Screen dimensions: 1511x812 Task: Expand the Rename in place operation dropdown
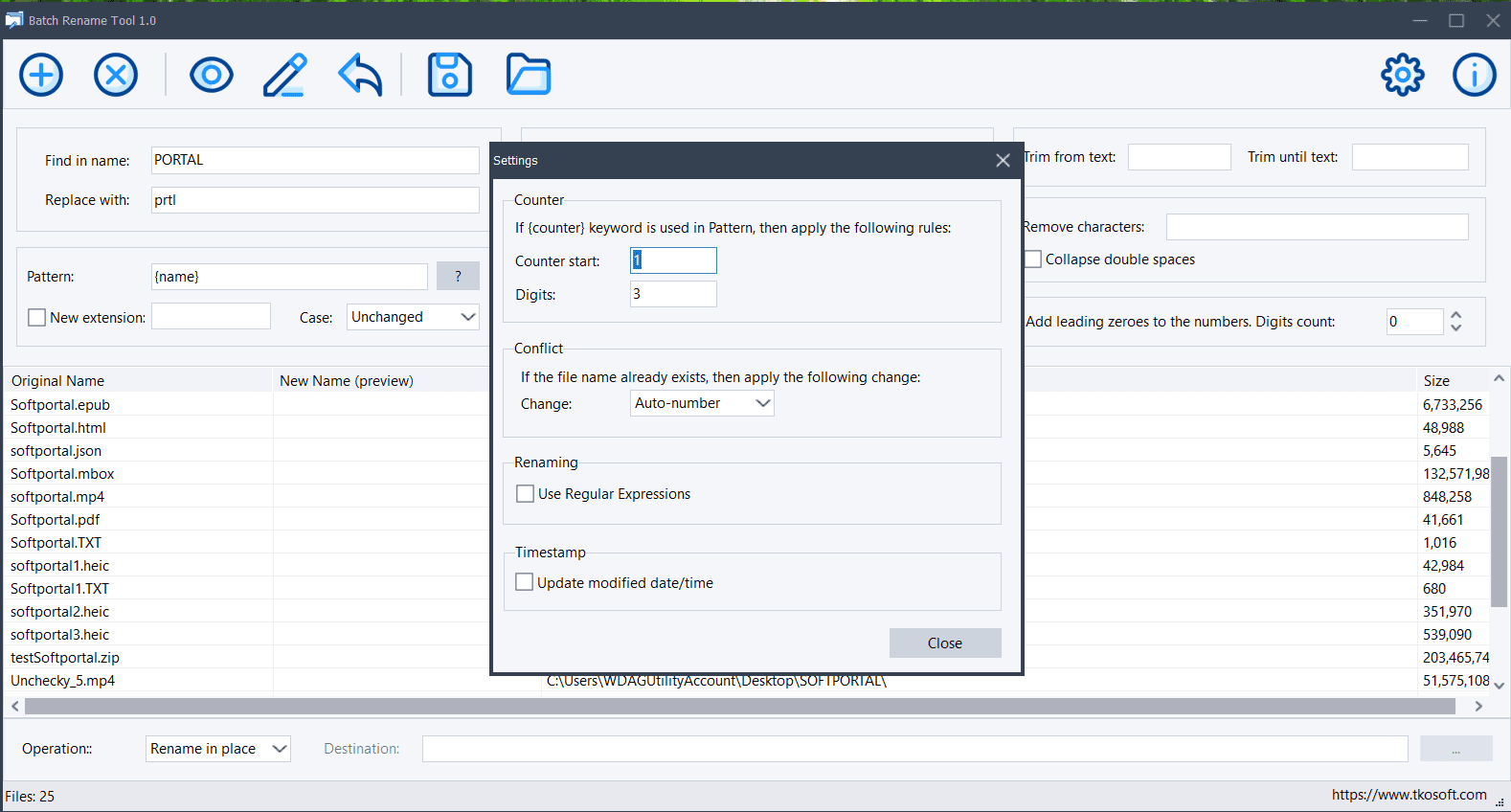point(218,749)
